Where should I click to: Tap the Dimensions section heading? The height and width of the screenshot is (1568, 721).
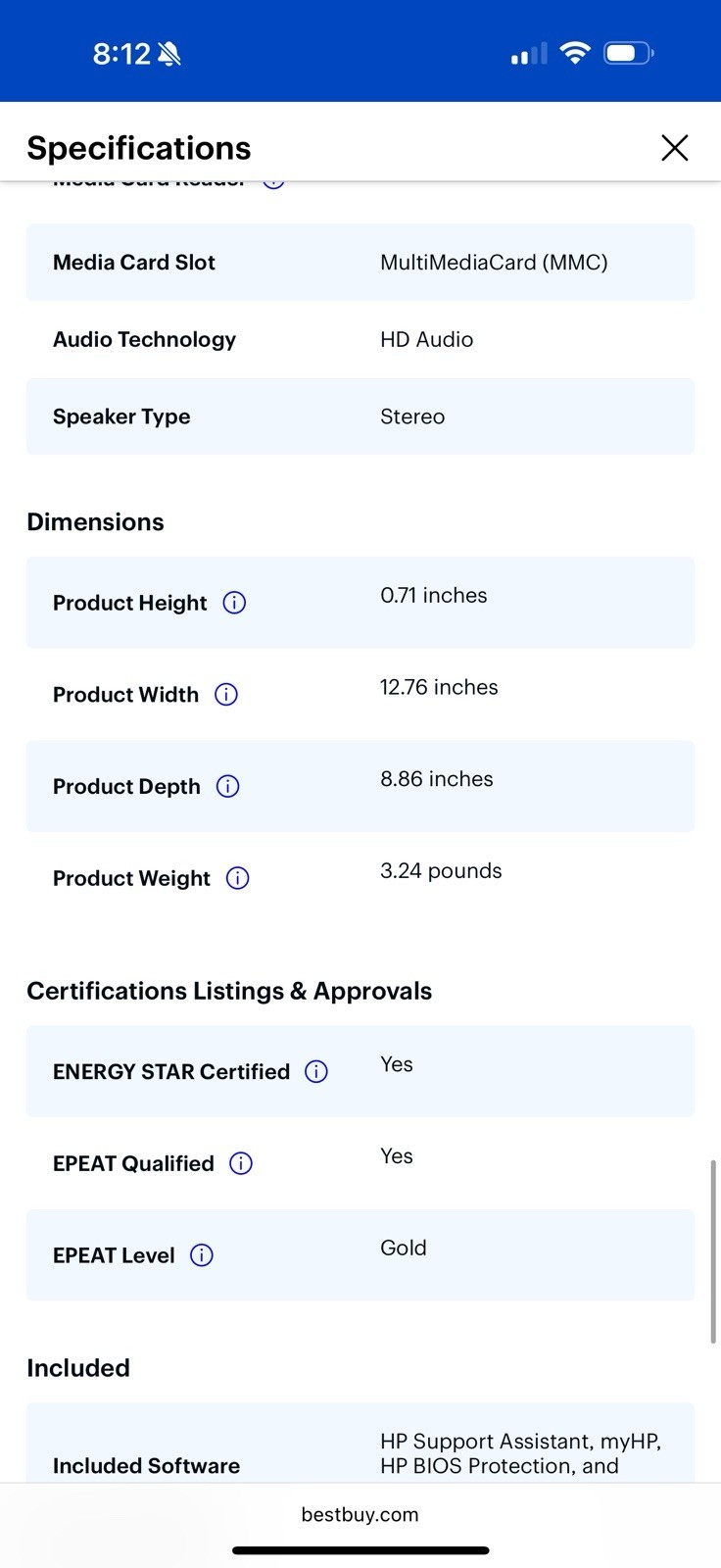coord(95,521)
